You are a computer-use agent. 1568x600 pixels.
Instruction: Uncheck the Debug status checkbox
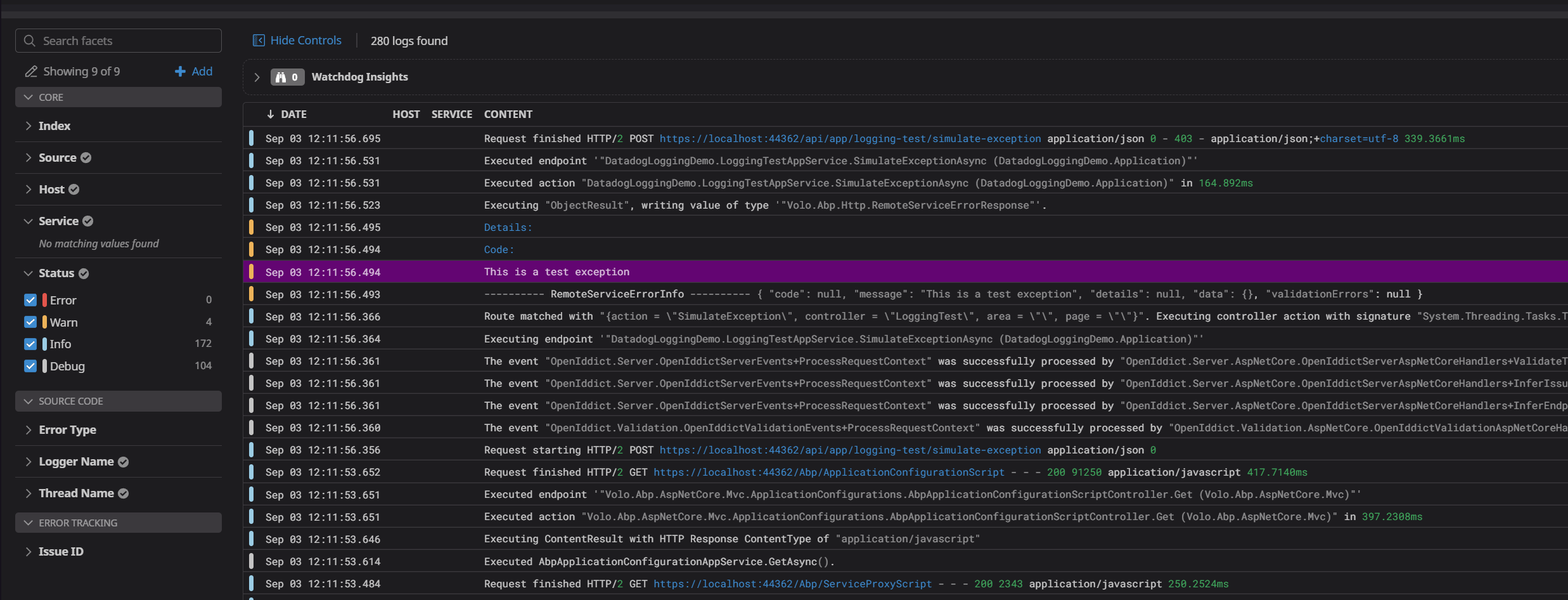pyautogui.click(x=30, y=366)
